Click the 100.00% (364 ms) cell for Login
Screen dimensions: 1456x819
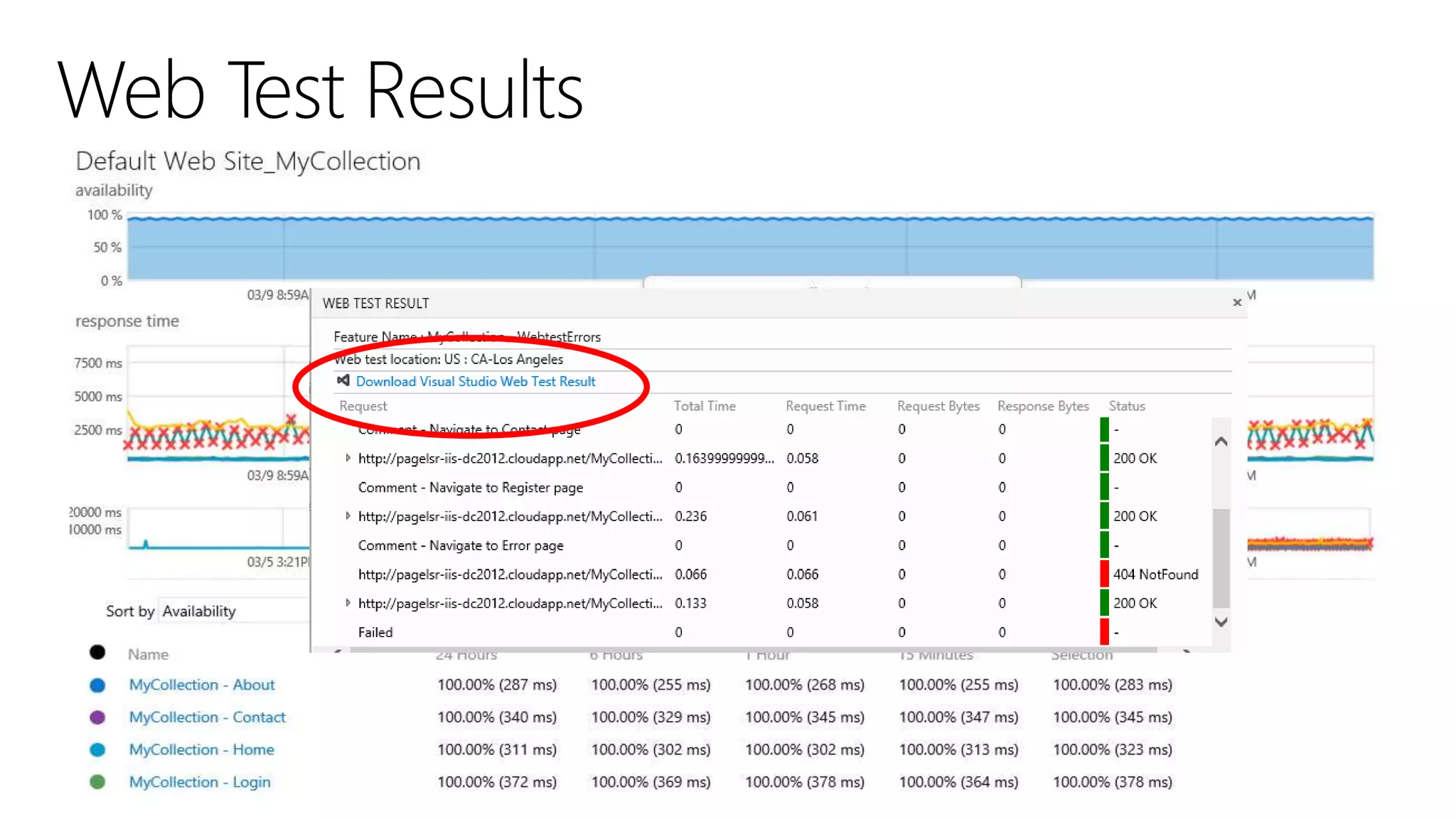[x=958, y=782]
